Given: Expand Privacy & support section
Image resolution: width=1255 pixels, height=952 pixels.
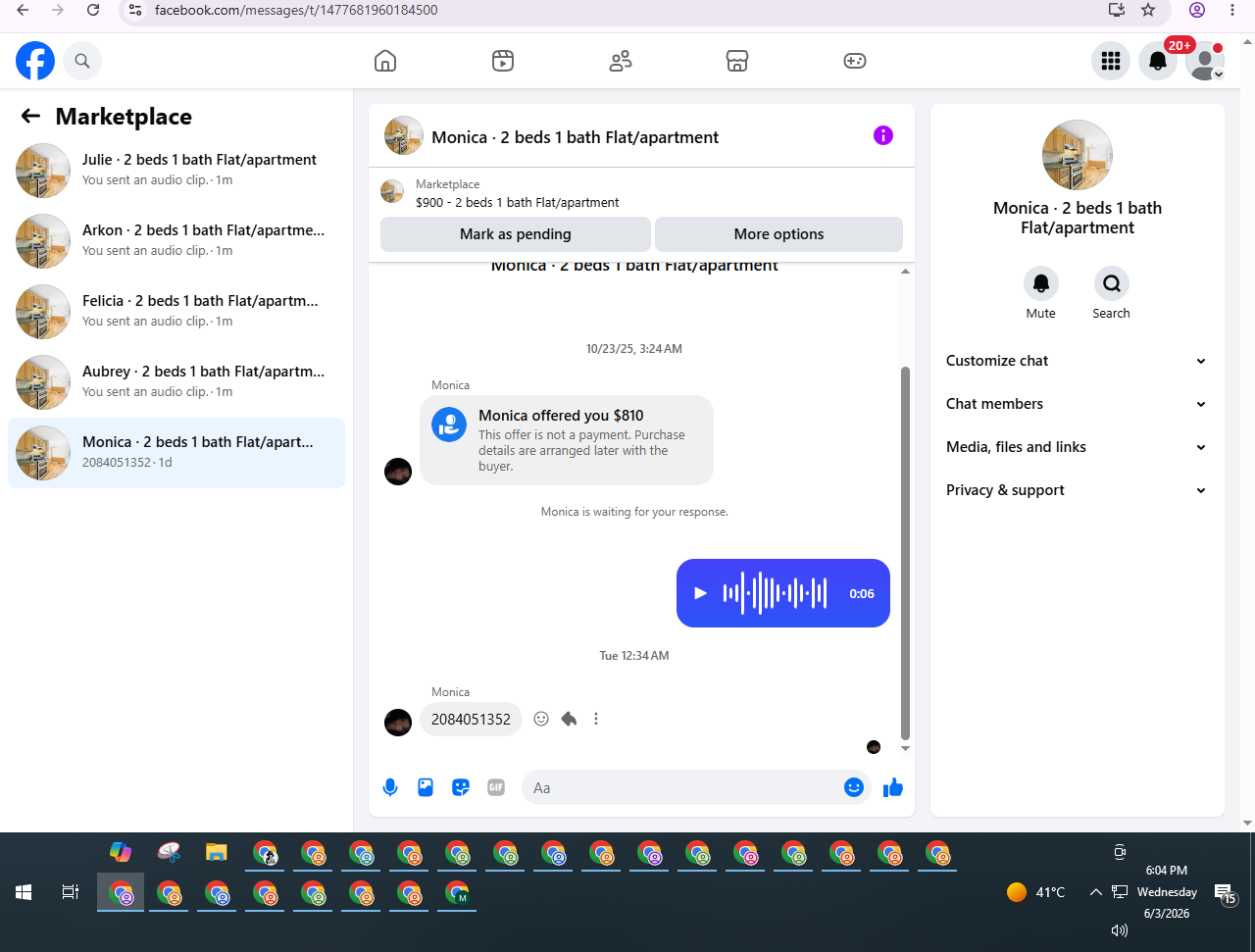Looking at the screenshot, I should click(1077, 490).
